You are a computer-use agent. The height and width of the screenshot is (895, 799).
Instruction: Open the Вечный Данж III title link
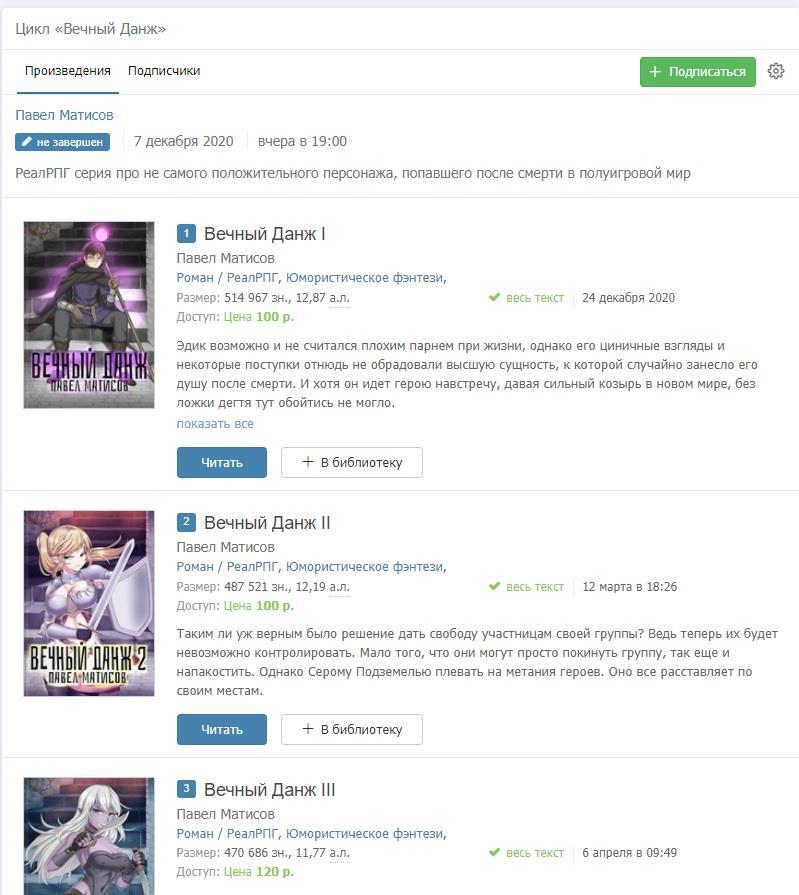269,790
